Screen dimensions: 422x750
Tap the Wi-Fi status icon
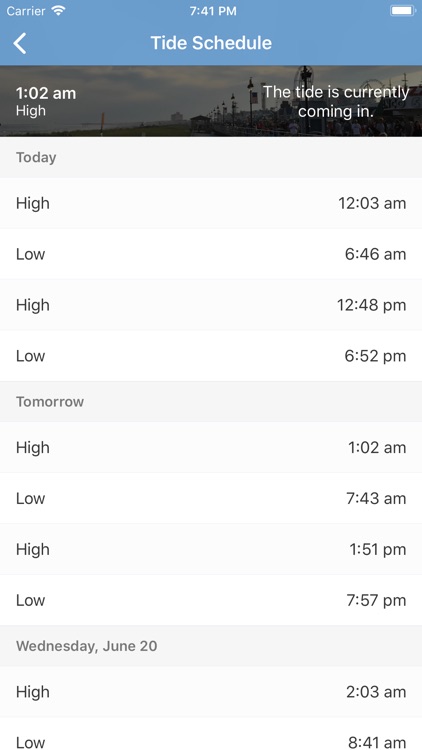(x=58, y=11)
